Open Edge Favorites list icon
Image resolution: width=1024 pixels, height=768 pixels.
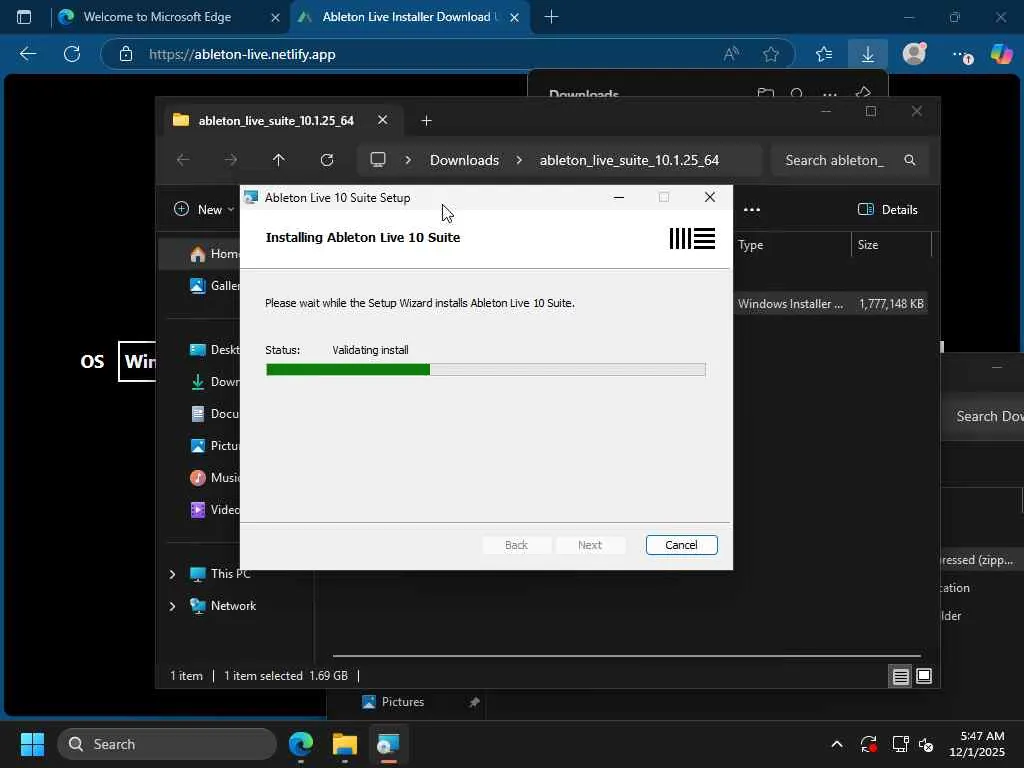(824, 54)
